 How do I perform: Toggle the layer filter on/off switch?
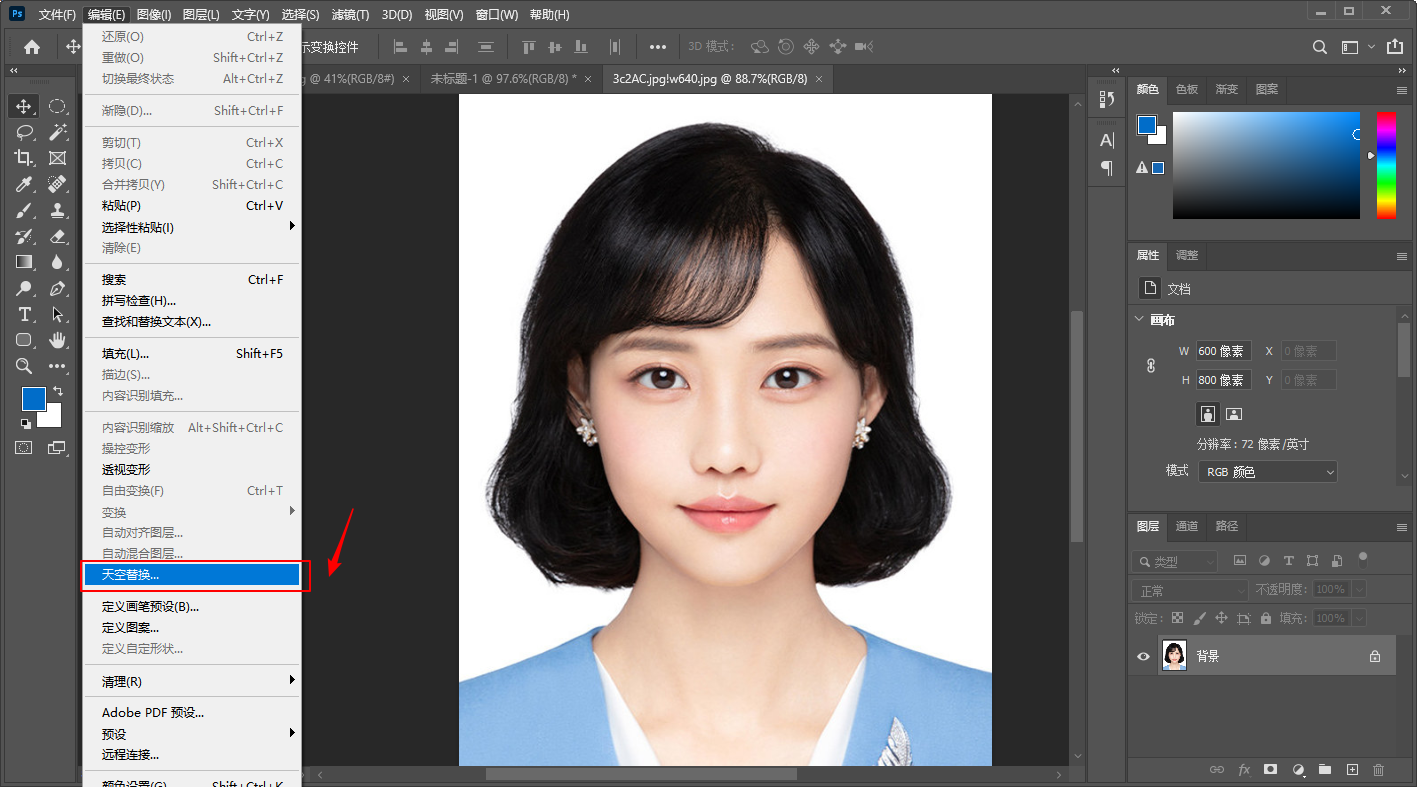click(x=1362, y=559)
